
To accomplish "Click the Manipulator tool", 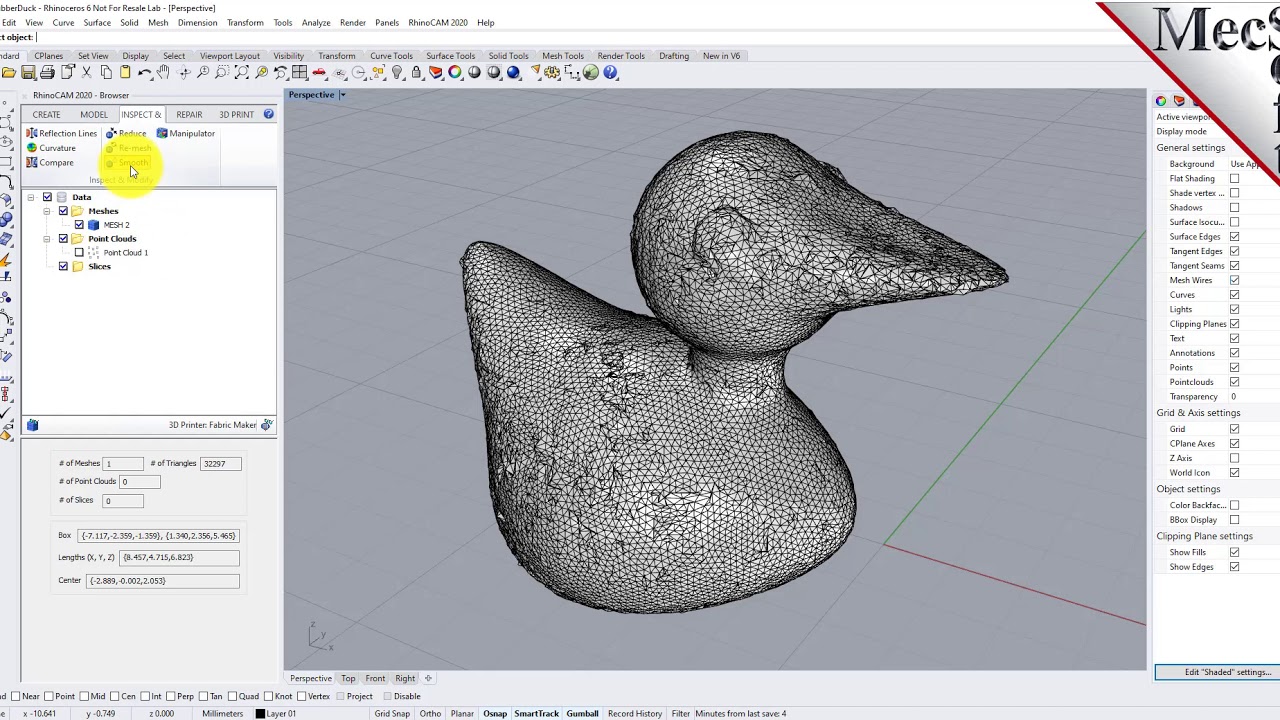I will (185, 133).
